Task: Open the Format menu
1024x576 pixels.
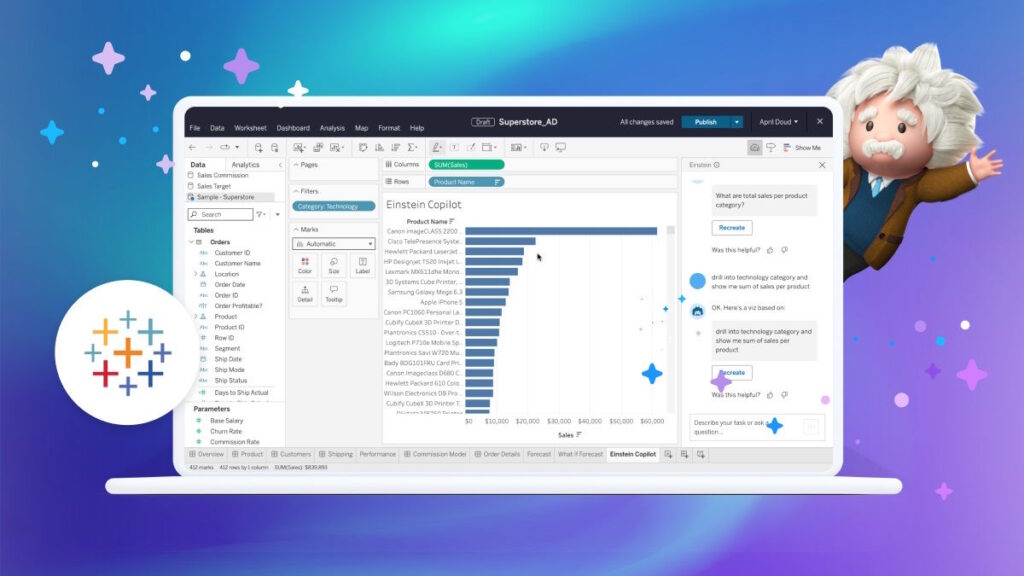Action: click(x=389, y=128)
